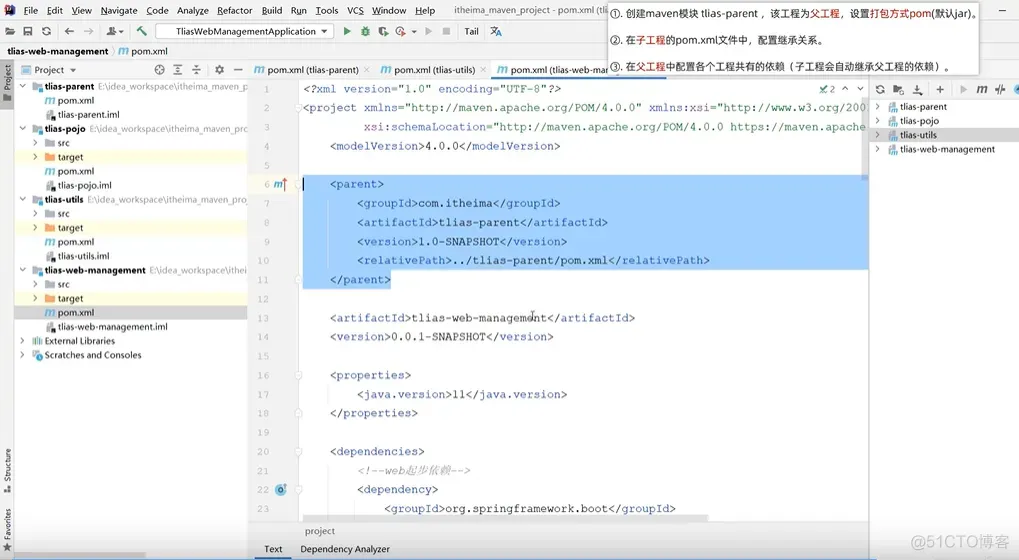Switch to Dependency Analyzer tab
This screenshot has height=560, width=1019.
coord(345,549)
